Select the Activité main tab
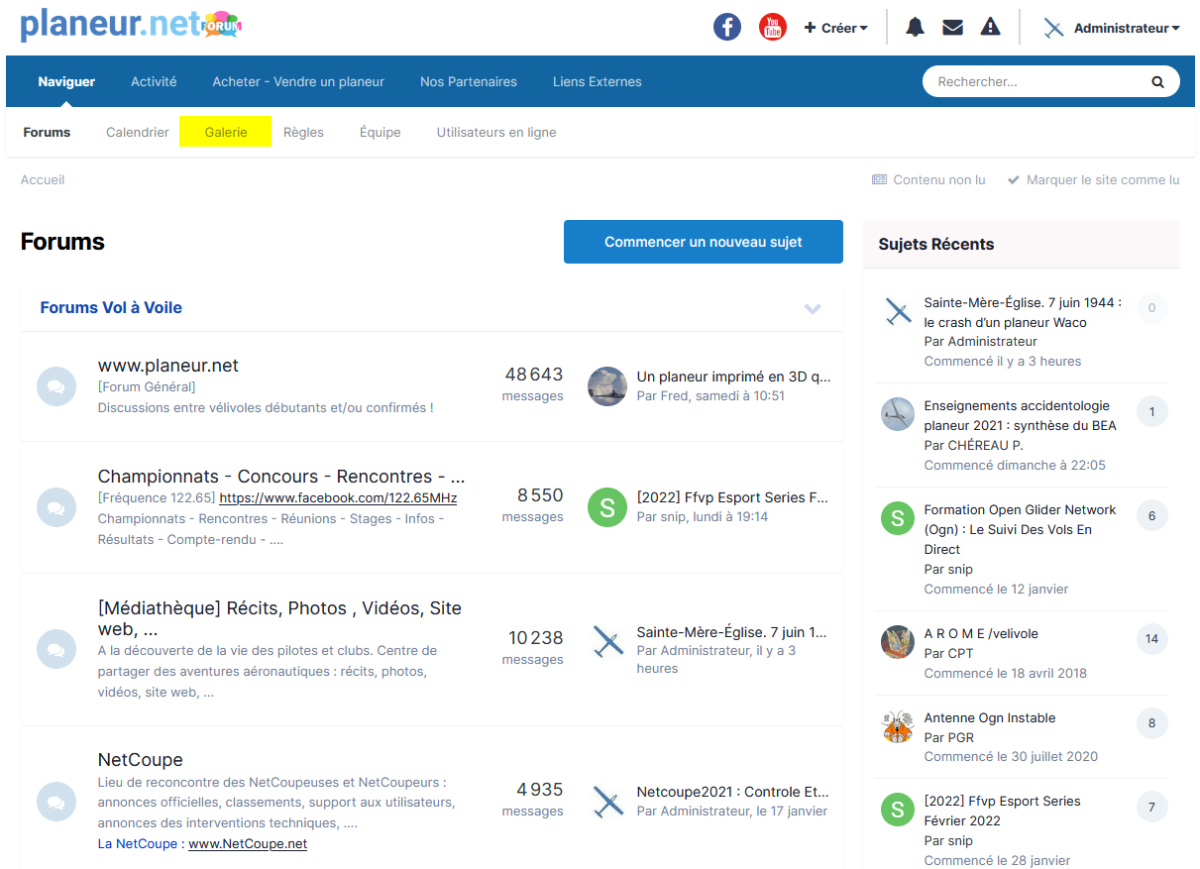The image size is (1200, 869). click(154, 82)
